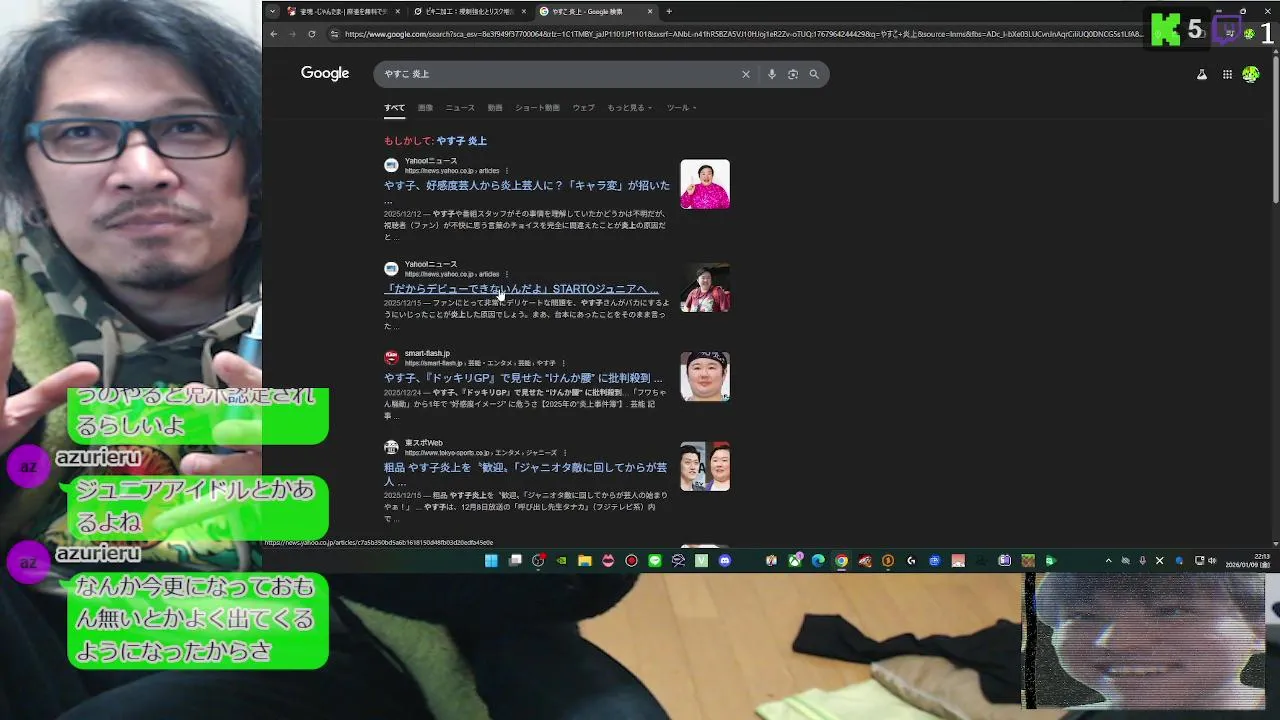Click the smart-flash result face thumbnail
Image resolution: width=1280 pixels, height=720 pixels.
click(705, 377)
